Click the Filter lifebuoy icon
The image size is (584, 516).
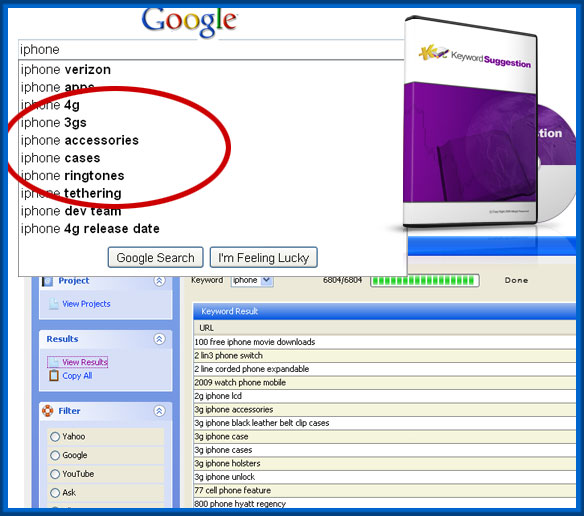coord(48,411)
